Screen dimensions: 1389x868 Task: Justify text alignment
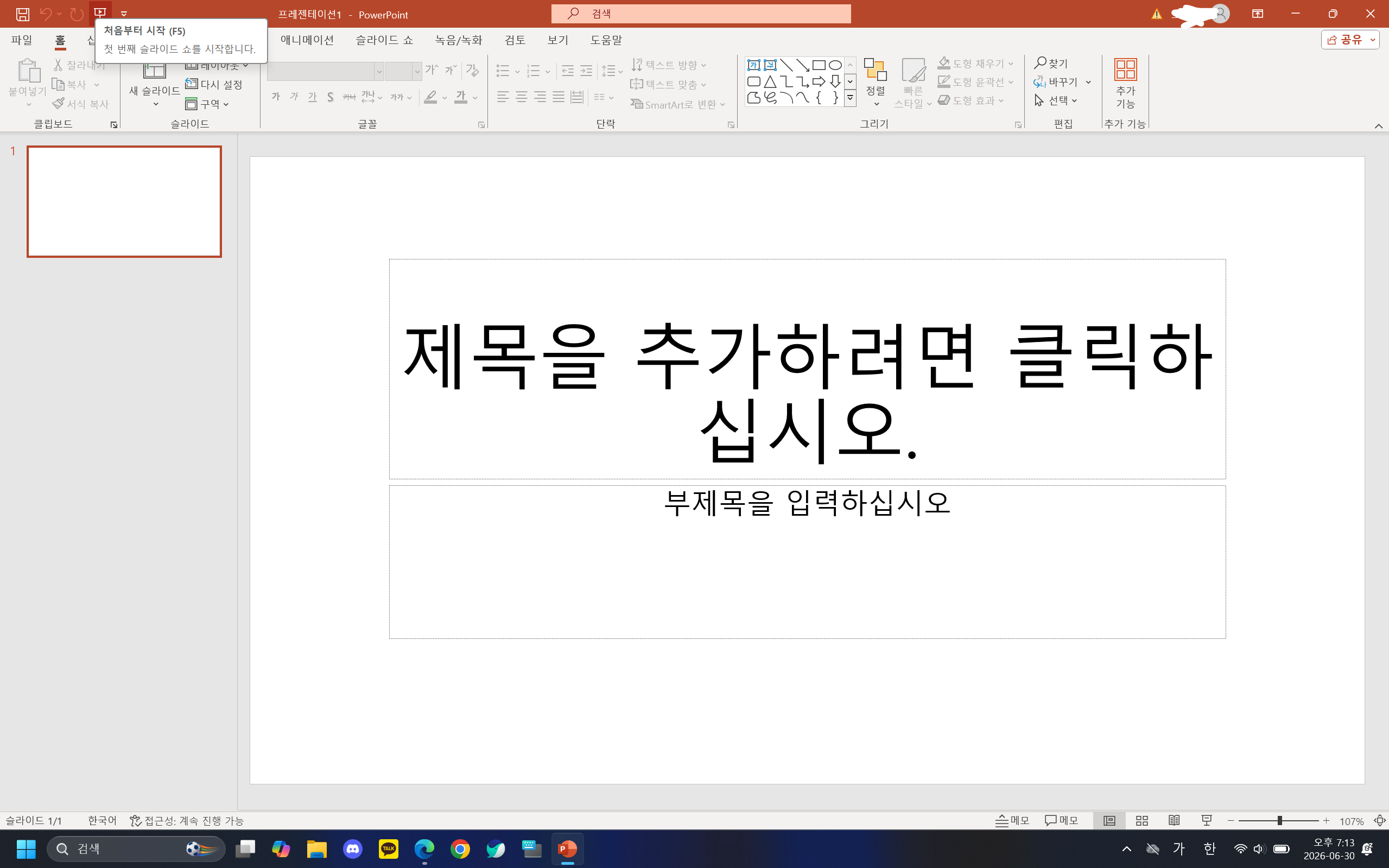(x=559, y=97)
